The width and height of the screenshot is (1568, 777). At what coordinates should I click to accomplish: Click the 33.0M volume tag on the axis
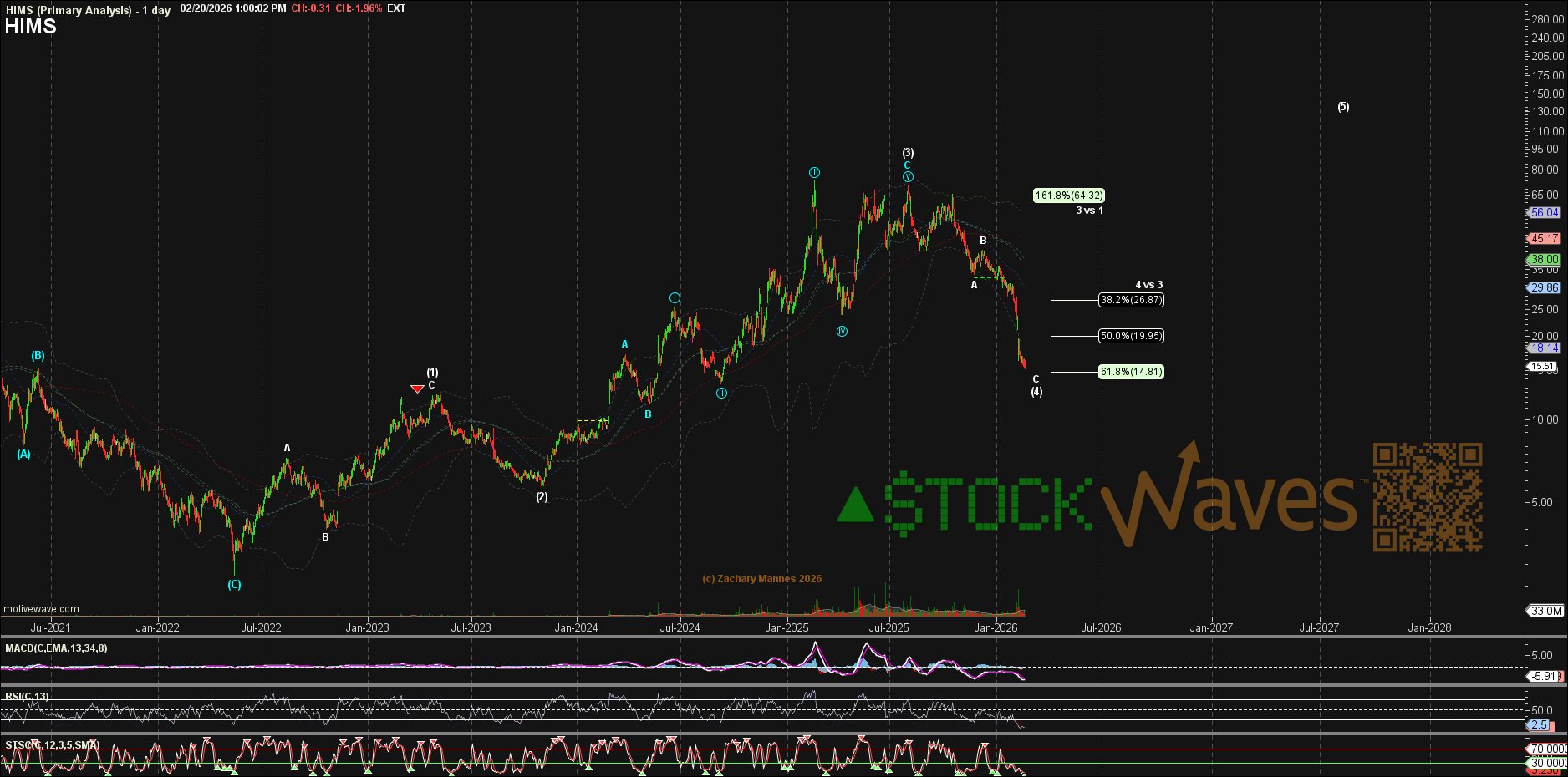[1545, 611]
